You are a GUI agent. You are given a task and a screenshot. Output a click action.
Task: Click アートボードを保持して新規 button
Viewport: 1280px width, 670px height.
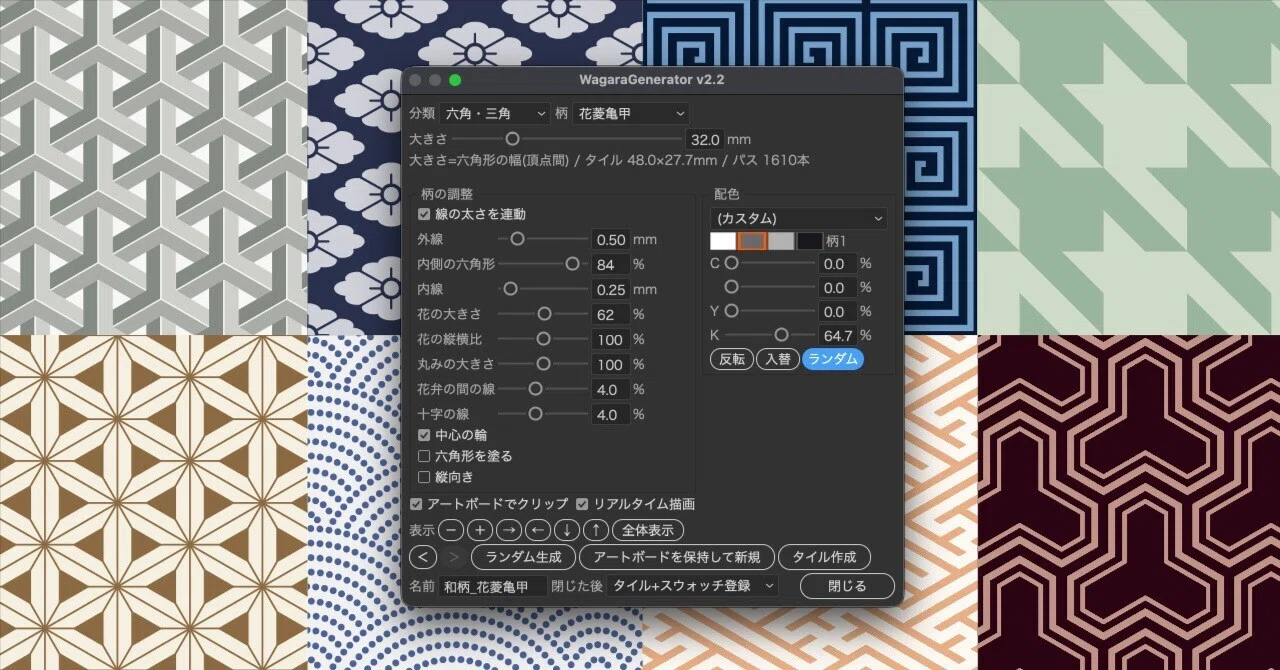point(677,557)
